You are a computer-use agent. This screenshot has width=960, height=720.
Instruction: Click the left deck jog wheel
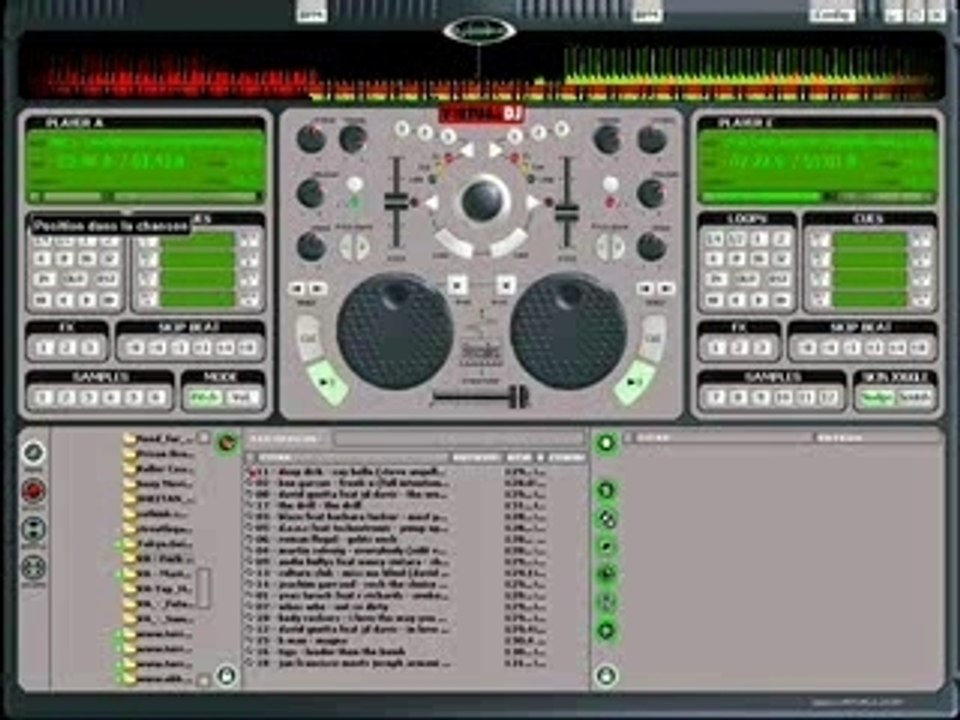point(395,331)
